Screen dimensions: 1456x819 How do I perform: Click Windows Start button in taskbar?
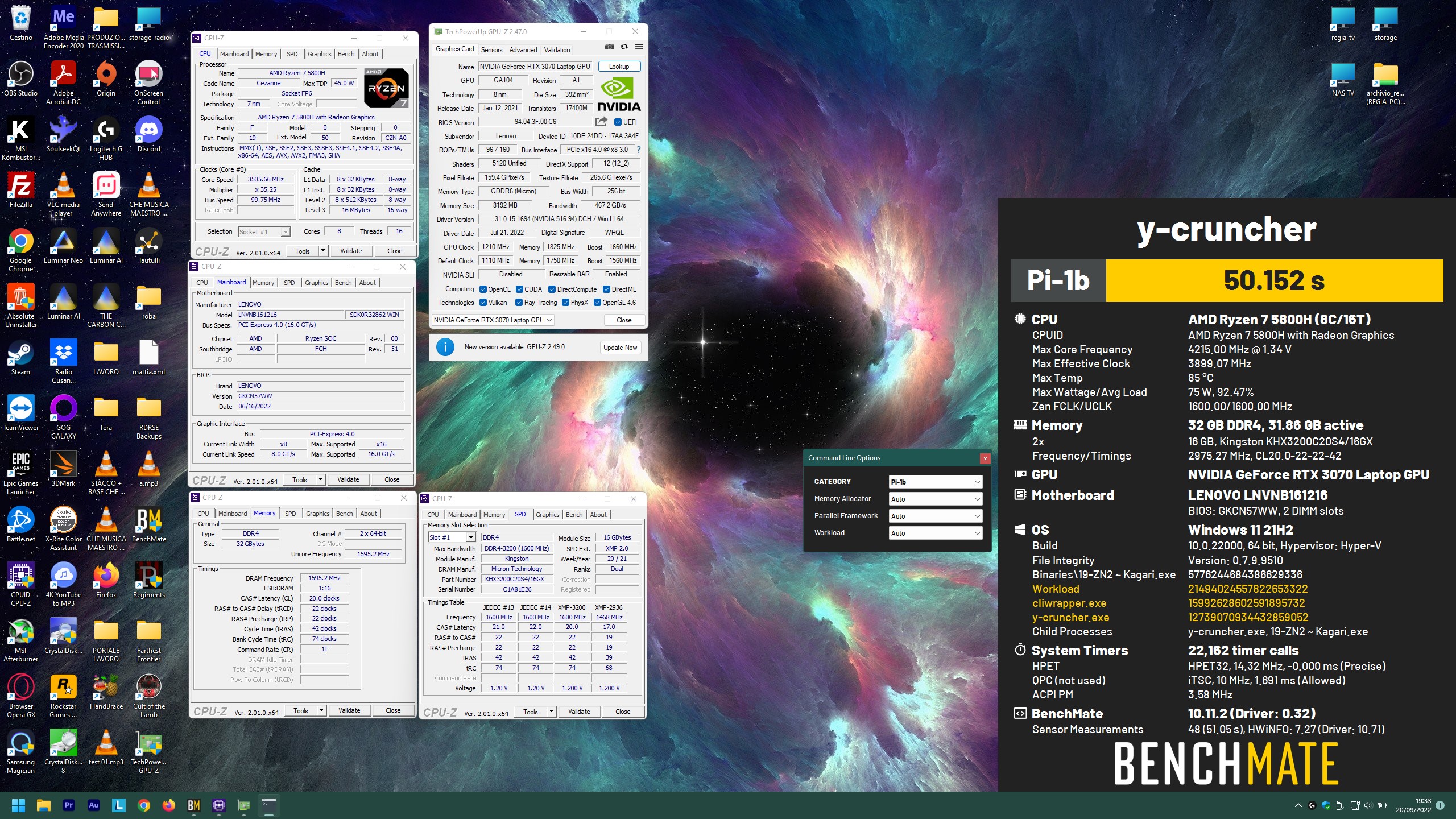click(18, 805)
